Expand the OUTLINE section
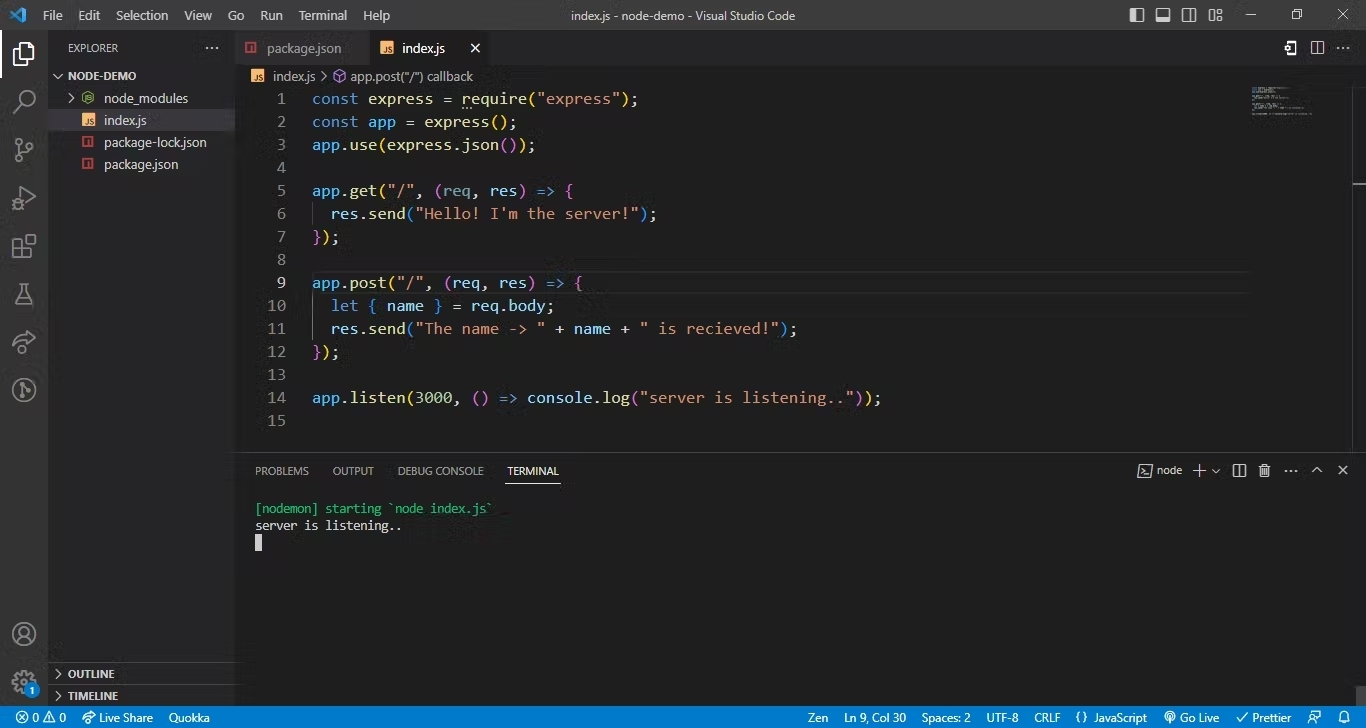 coord(90,674)
